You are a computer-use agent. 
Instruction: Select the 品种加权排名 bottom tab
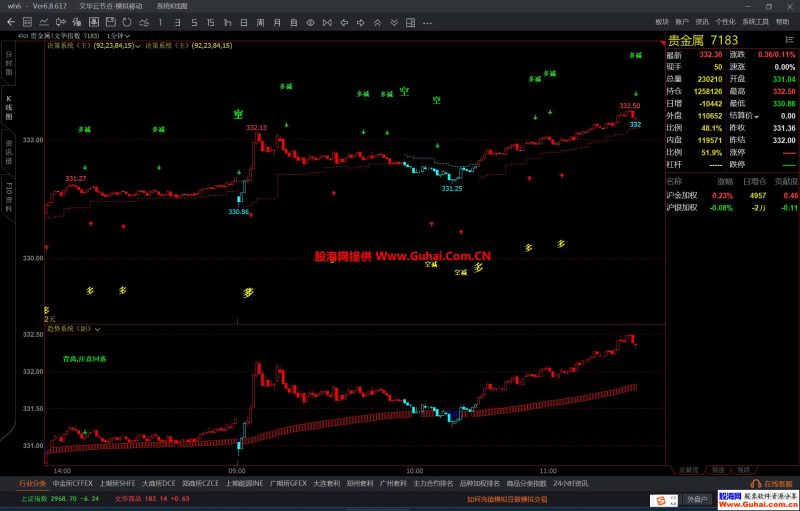(x=480, y=483)
